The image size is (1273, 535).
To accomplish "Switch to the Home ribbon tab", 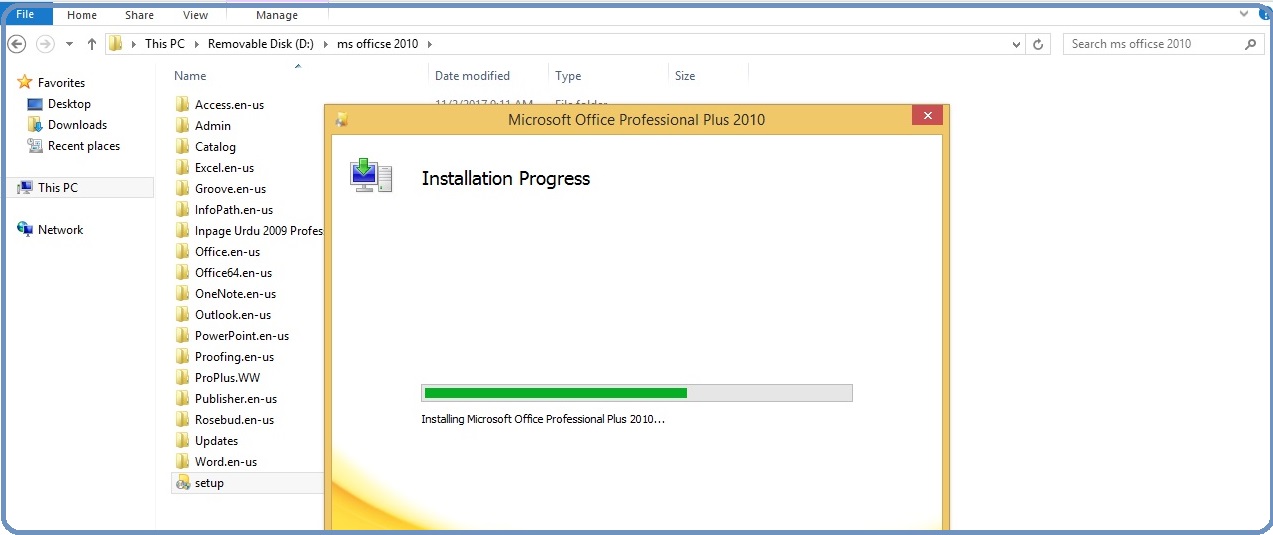I will point(82,15).
